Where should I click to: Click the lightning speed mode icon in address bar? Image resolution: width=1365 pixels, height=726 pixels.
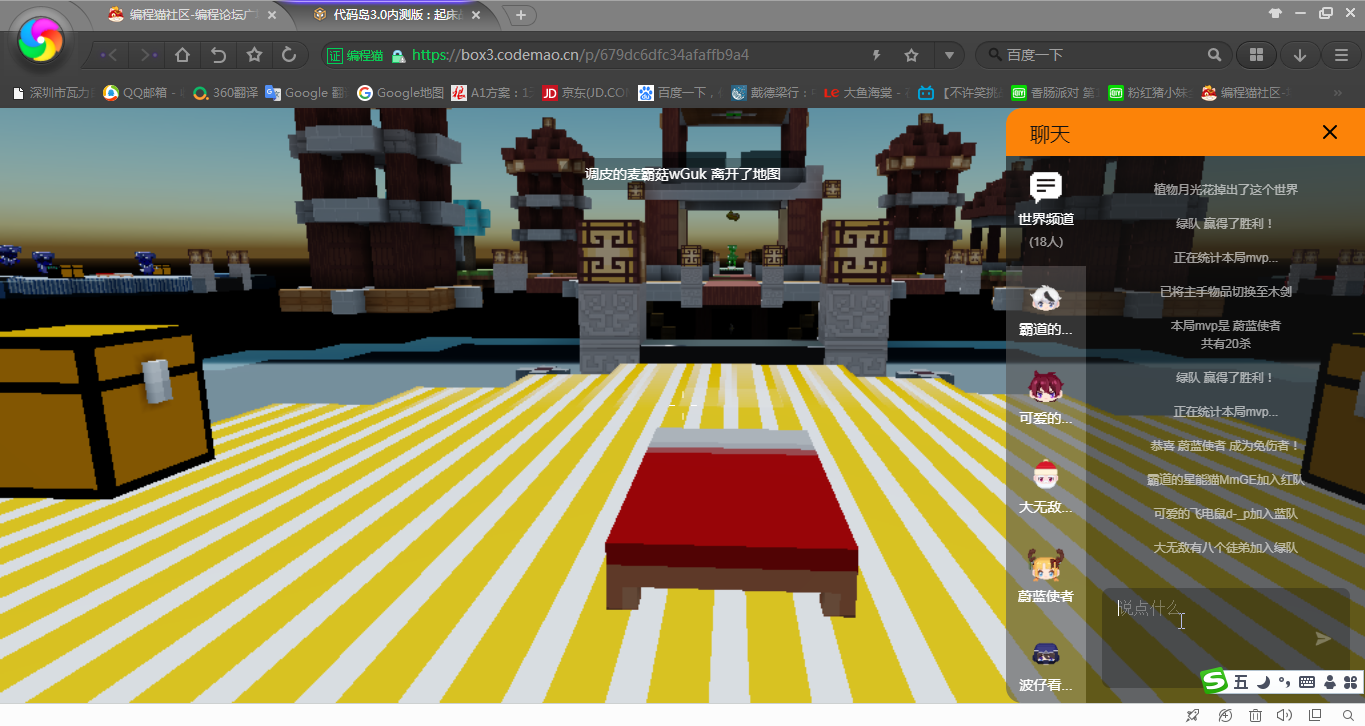[x=877, y=55]
